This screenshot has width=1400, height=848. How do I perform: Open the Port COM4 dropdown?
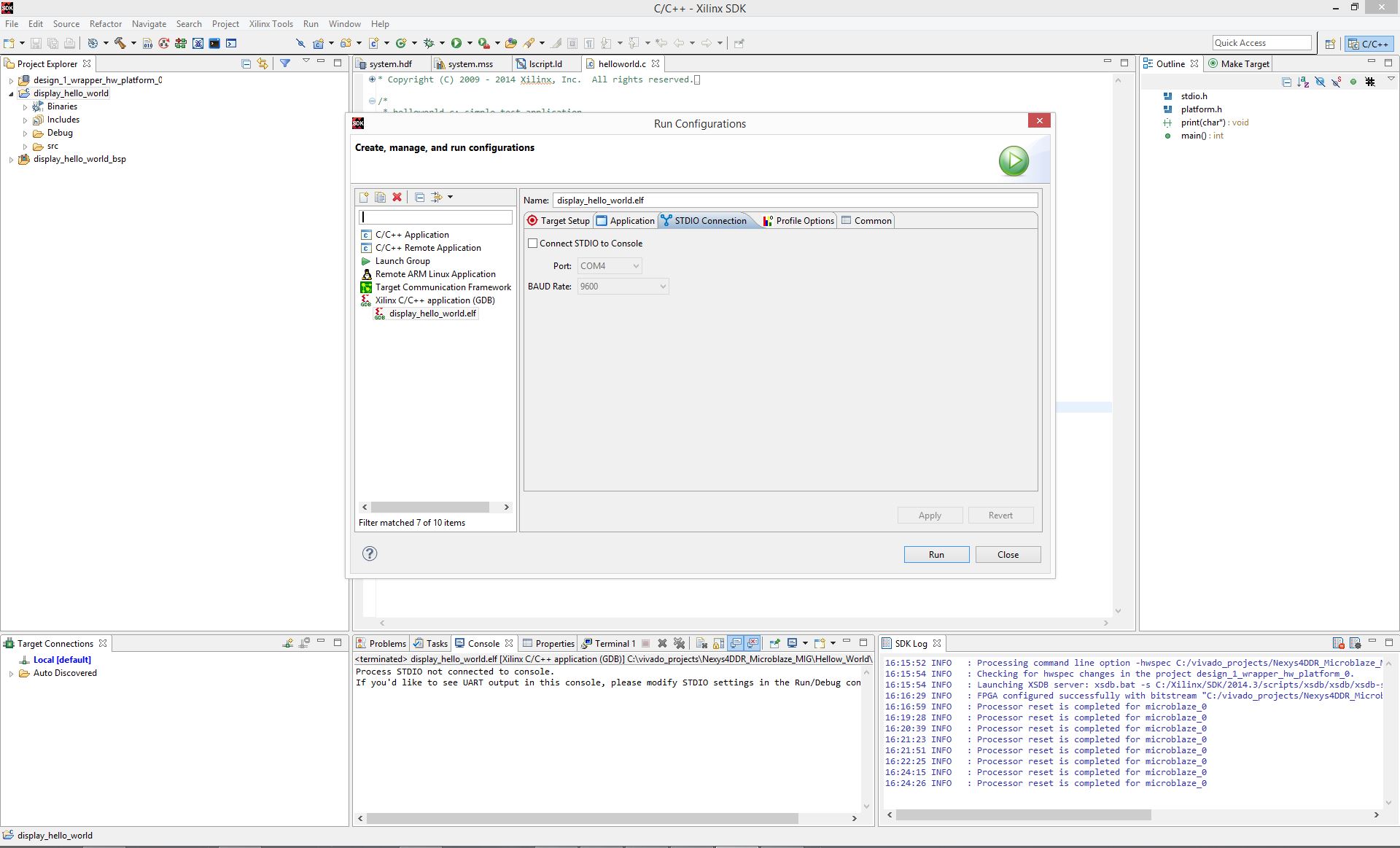pyautogui.click(x=610, y=266)
